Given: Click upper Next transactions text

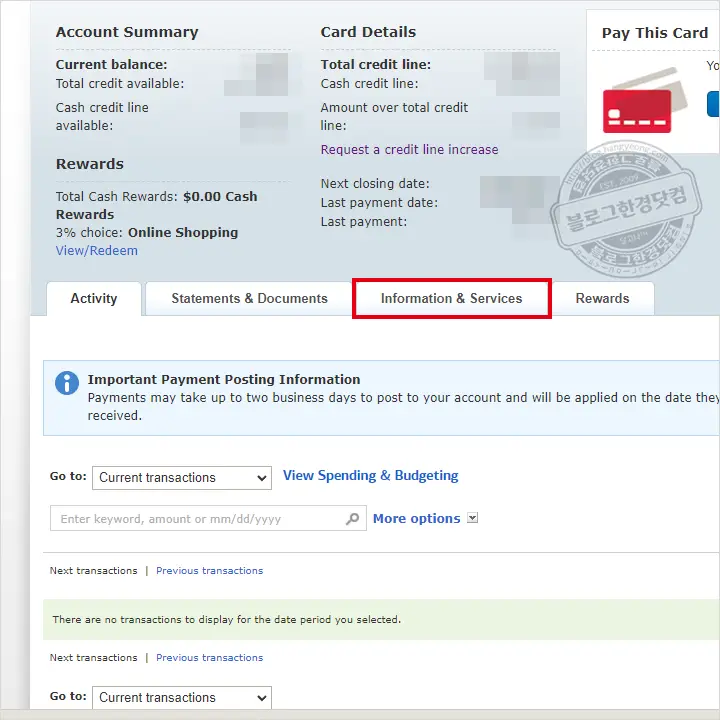Looking at the screenshot, I should (94, 571).
